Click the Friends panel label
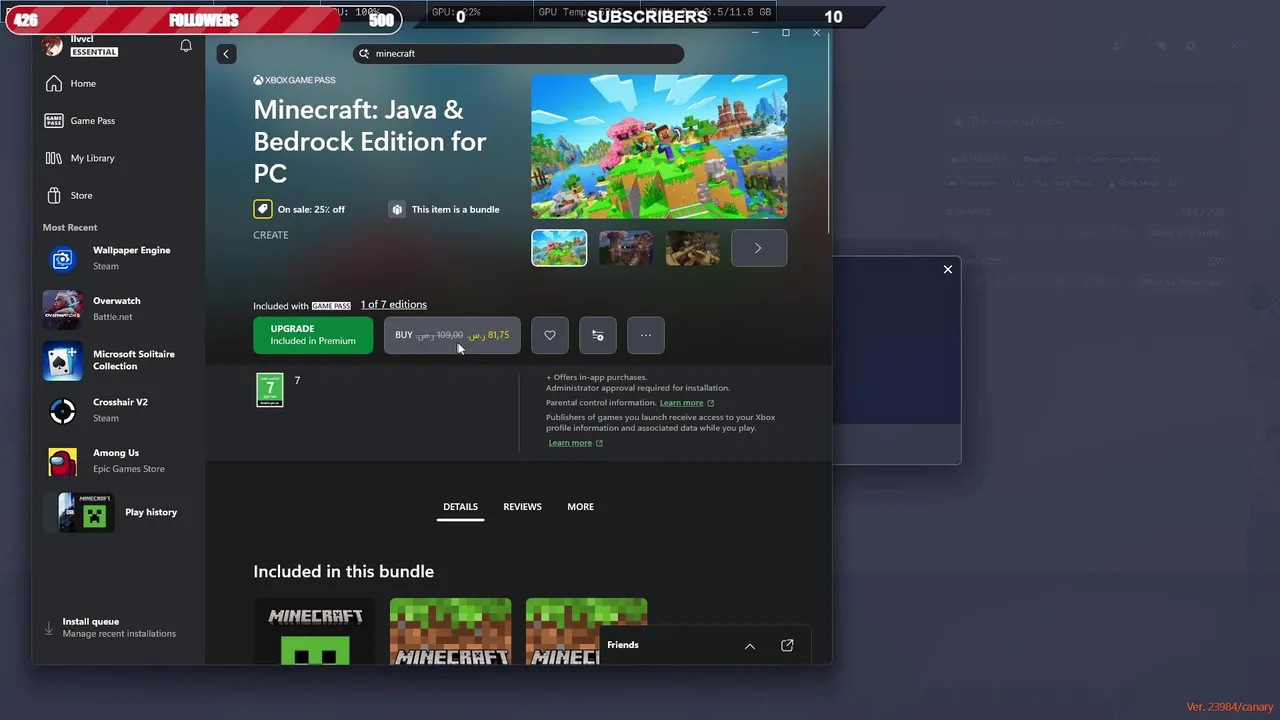Viewport: 1280px width, 720px height. point(623,645)
